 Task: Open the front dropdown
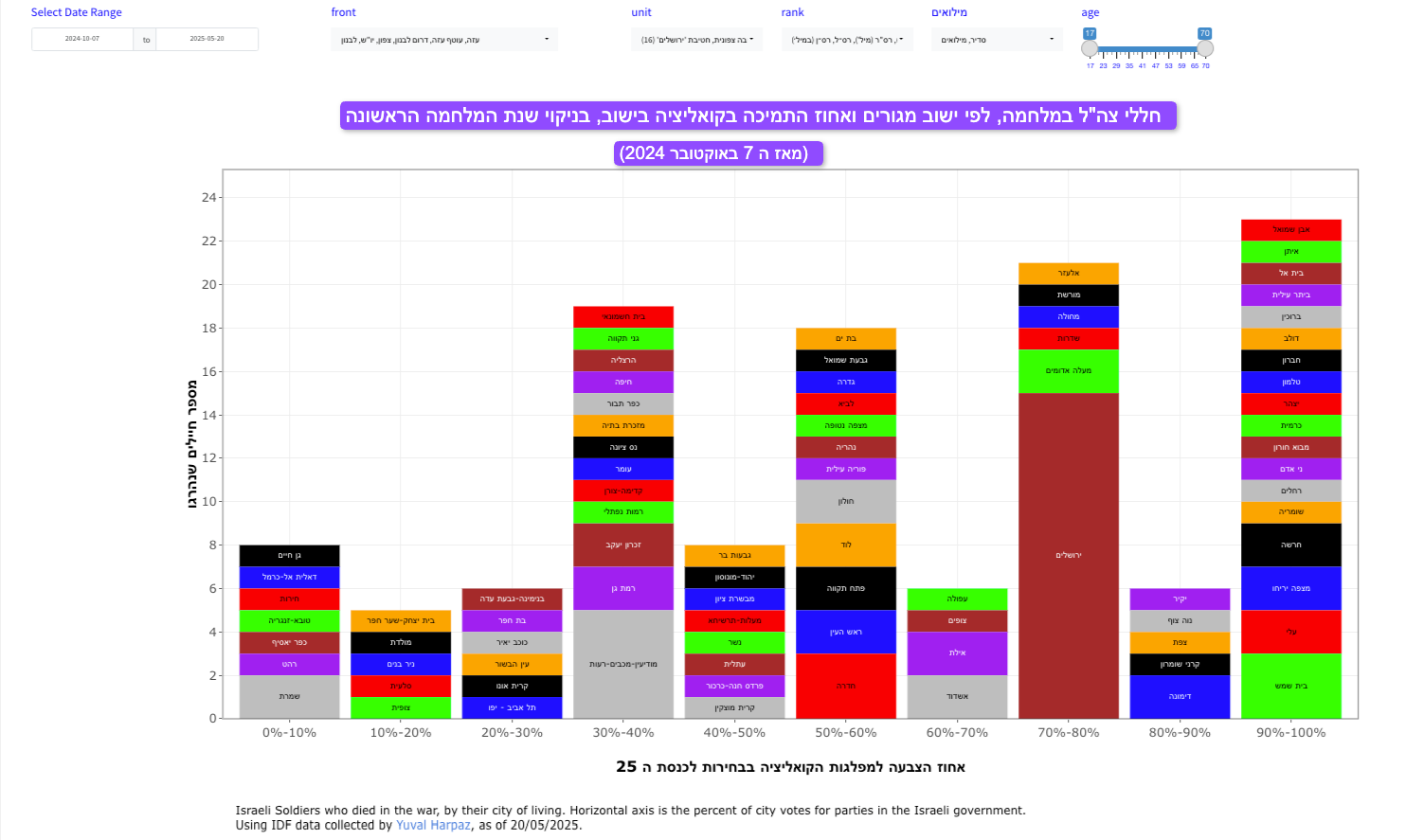(x=444, y=40)
